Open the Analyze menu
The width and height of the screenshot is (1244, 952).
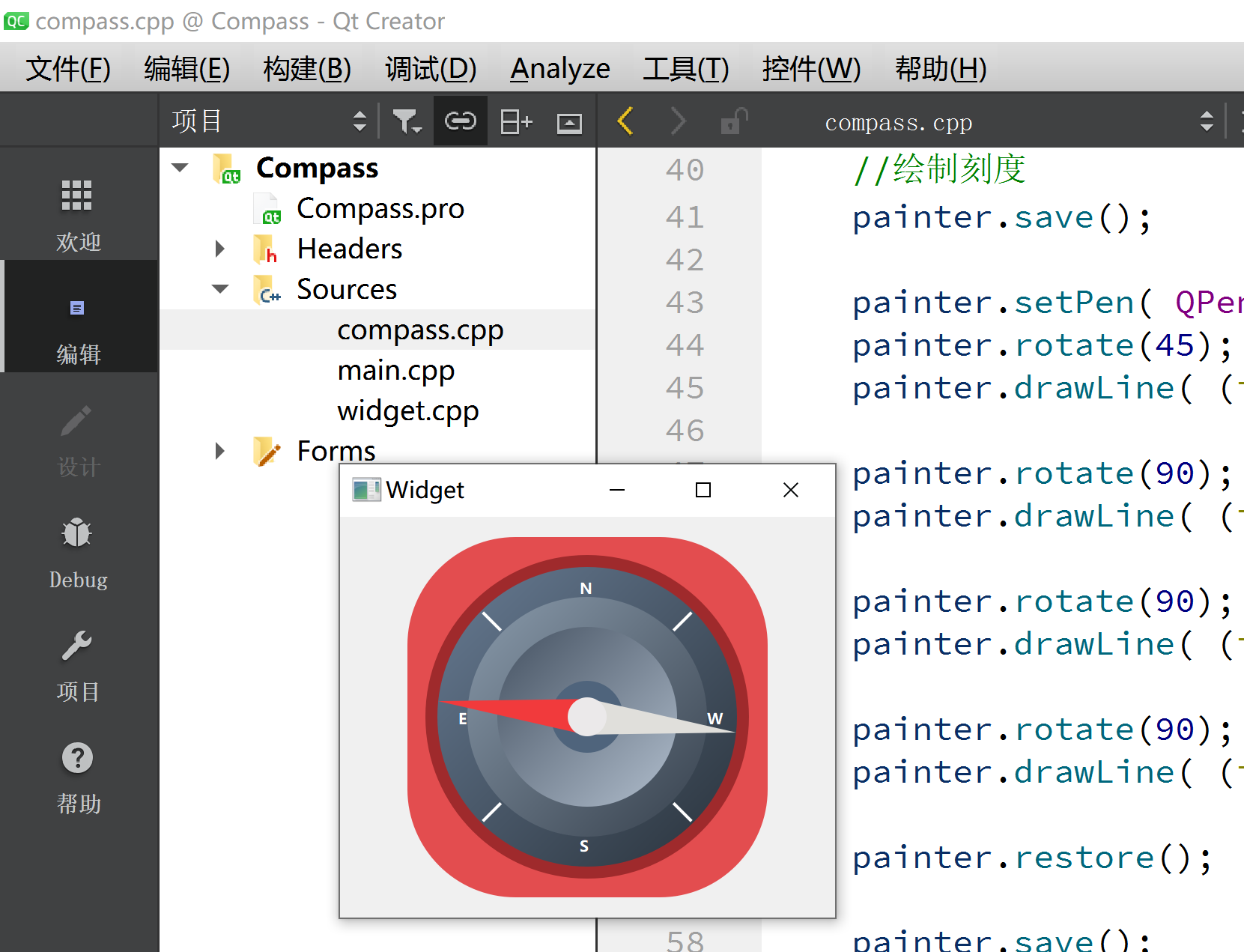pos(560,69)
